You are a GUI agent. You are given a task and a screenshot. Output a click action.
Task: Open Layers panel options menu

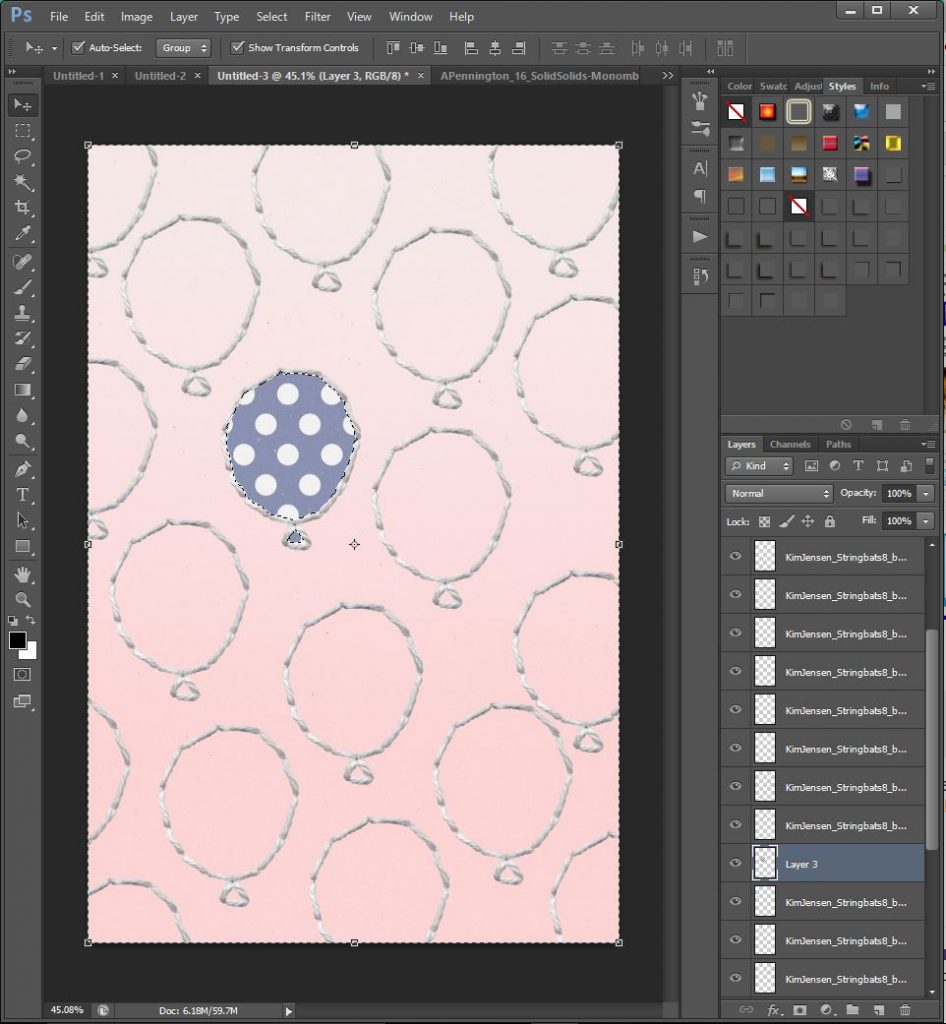click(x=928, y=444)
